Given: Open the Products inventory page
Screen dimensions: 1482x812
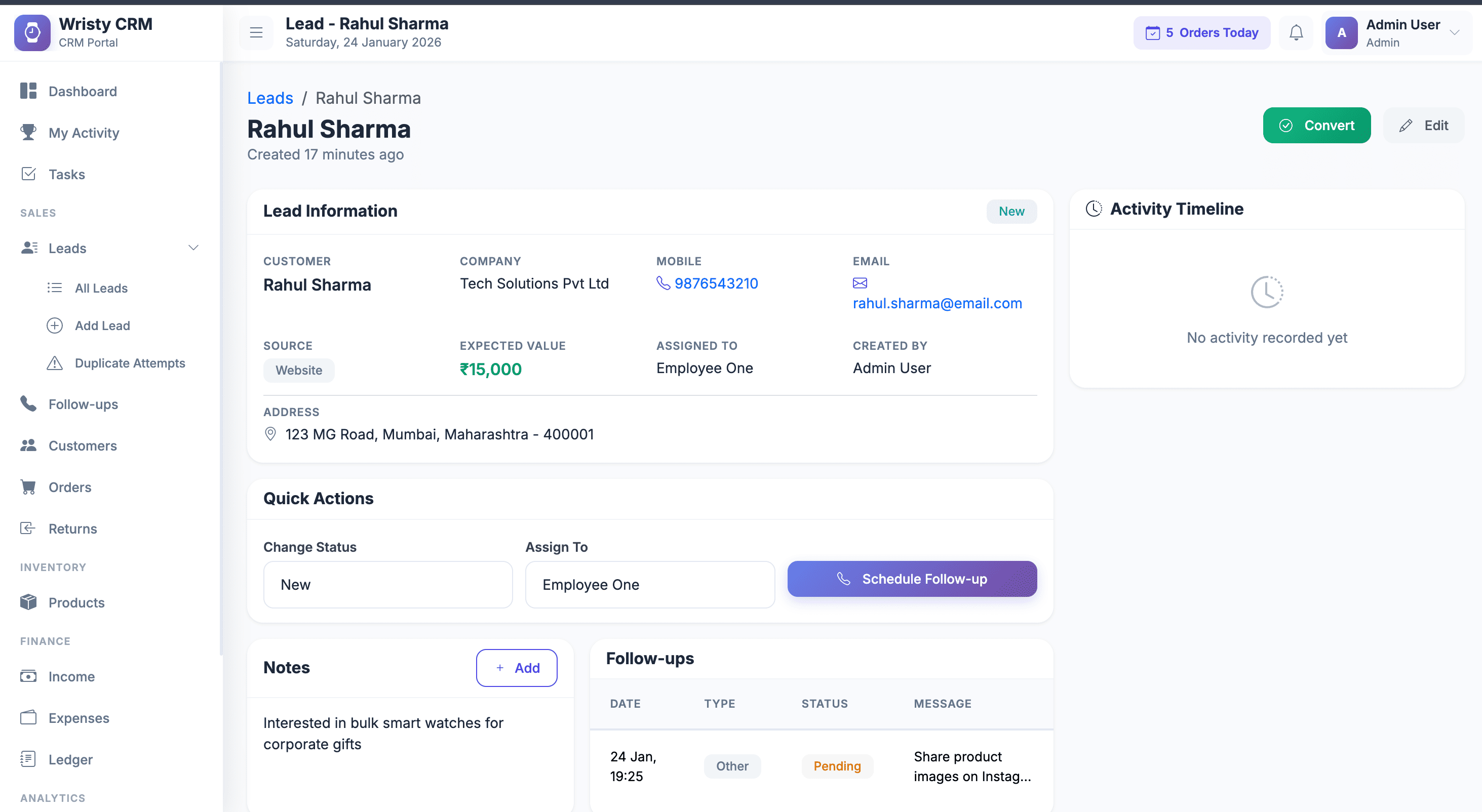Looking at the screenshot, I should point(76,602).
